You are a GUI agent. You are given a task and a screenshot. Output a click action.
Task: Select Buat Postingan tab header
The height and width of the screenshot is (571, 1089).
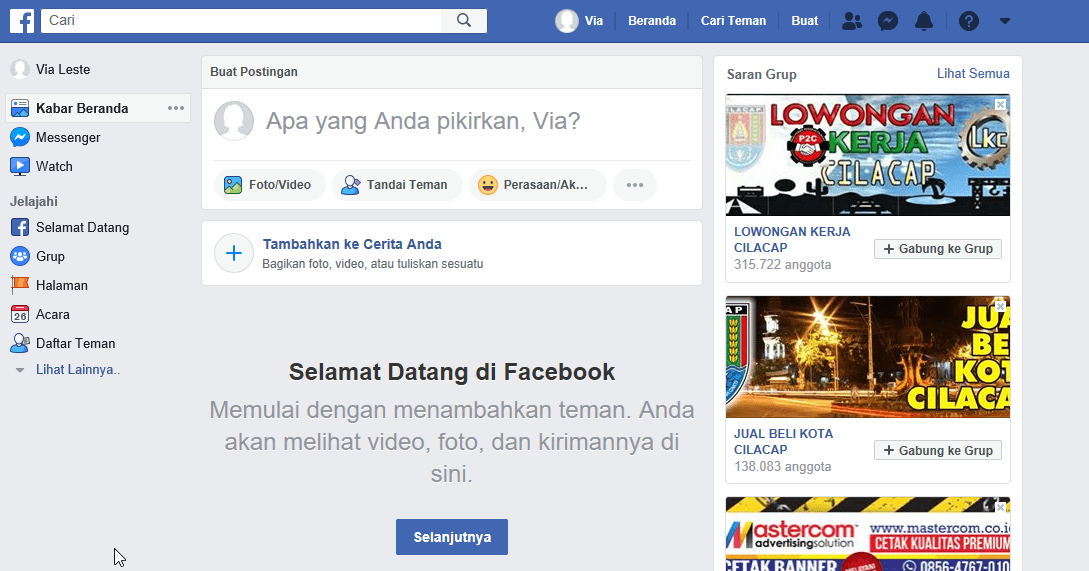point(253,72)
